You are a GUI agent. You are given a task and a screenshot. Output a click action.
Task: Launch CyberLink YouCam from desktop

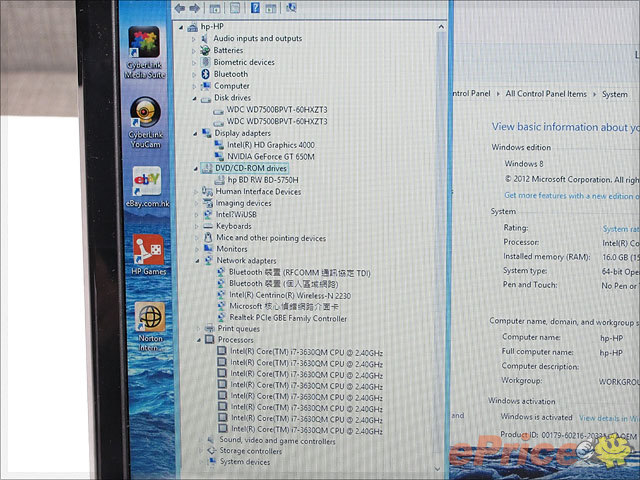tap(145, 116)
